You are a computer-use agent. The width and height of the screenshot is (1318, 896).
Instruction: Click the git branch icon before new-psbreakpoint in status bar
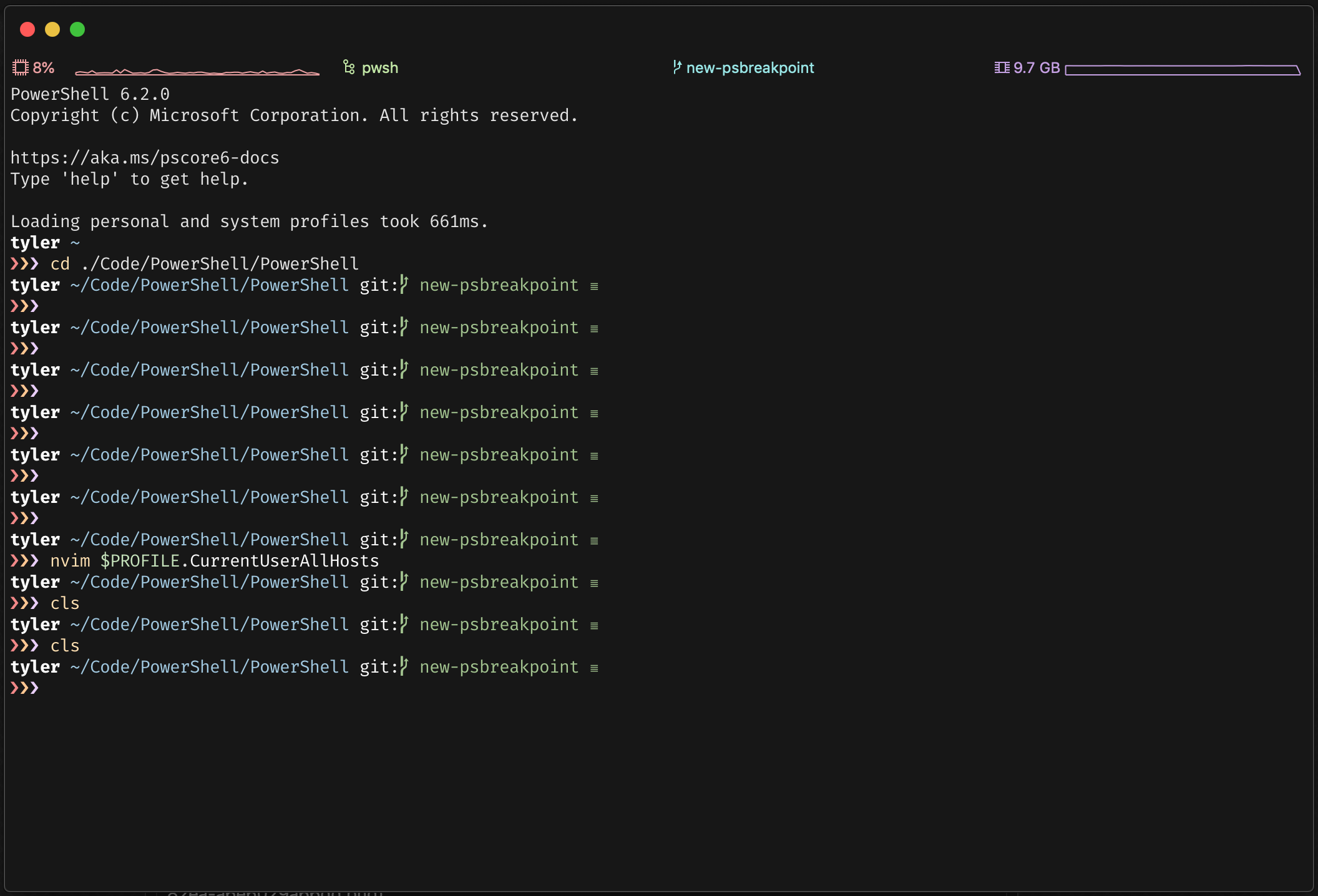click(676, 67)
